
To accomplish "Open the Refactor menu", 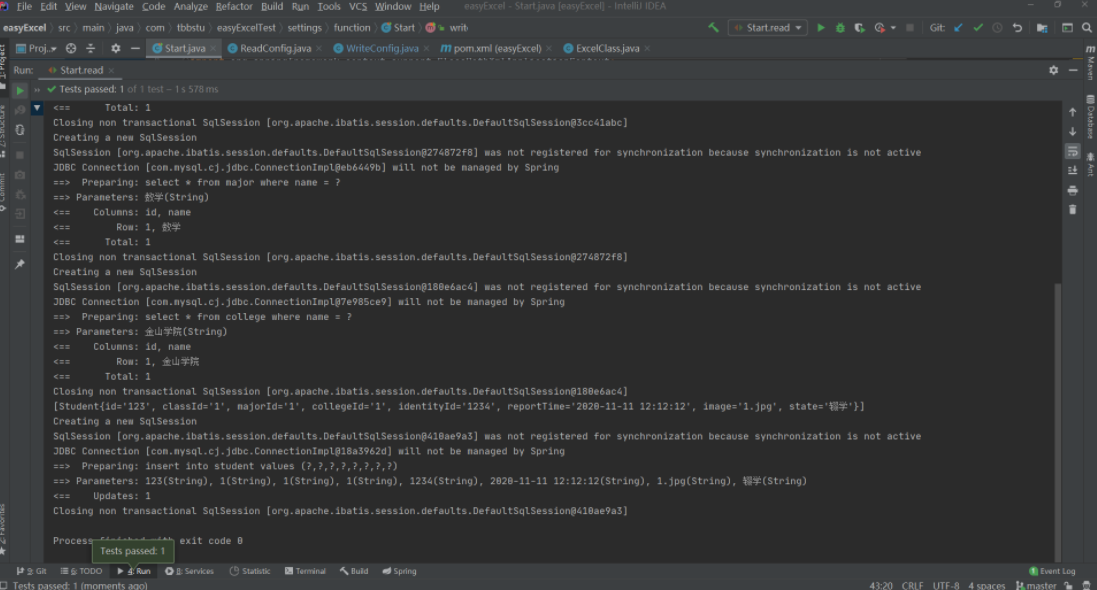I will click(x=234, y=6).
